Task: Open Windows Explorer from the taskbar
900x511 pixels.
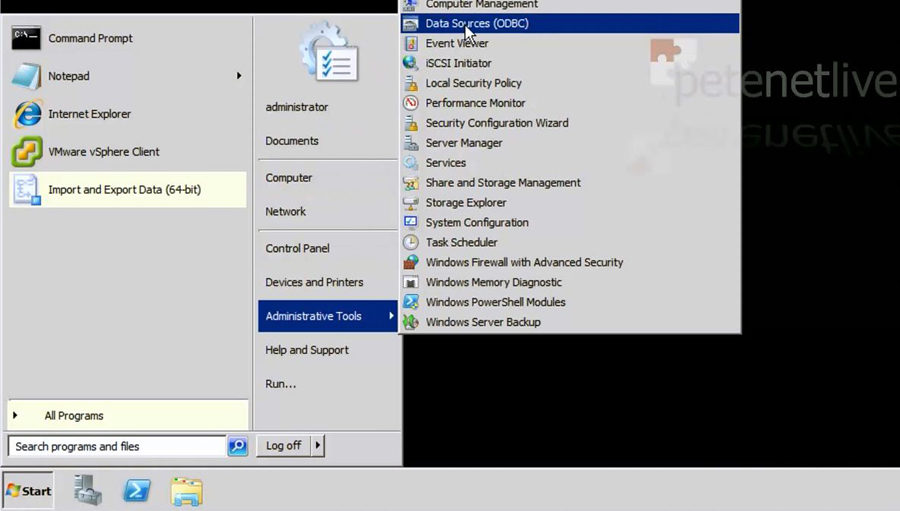Action: coord(187,492)
